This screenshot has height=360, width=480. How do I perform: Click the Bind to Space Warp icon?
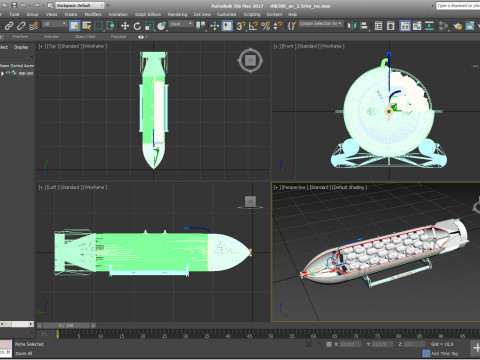(x=33, y=26)
